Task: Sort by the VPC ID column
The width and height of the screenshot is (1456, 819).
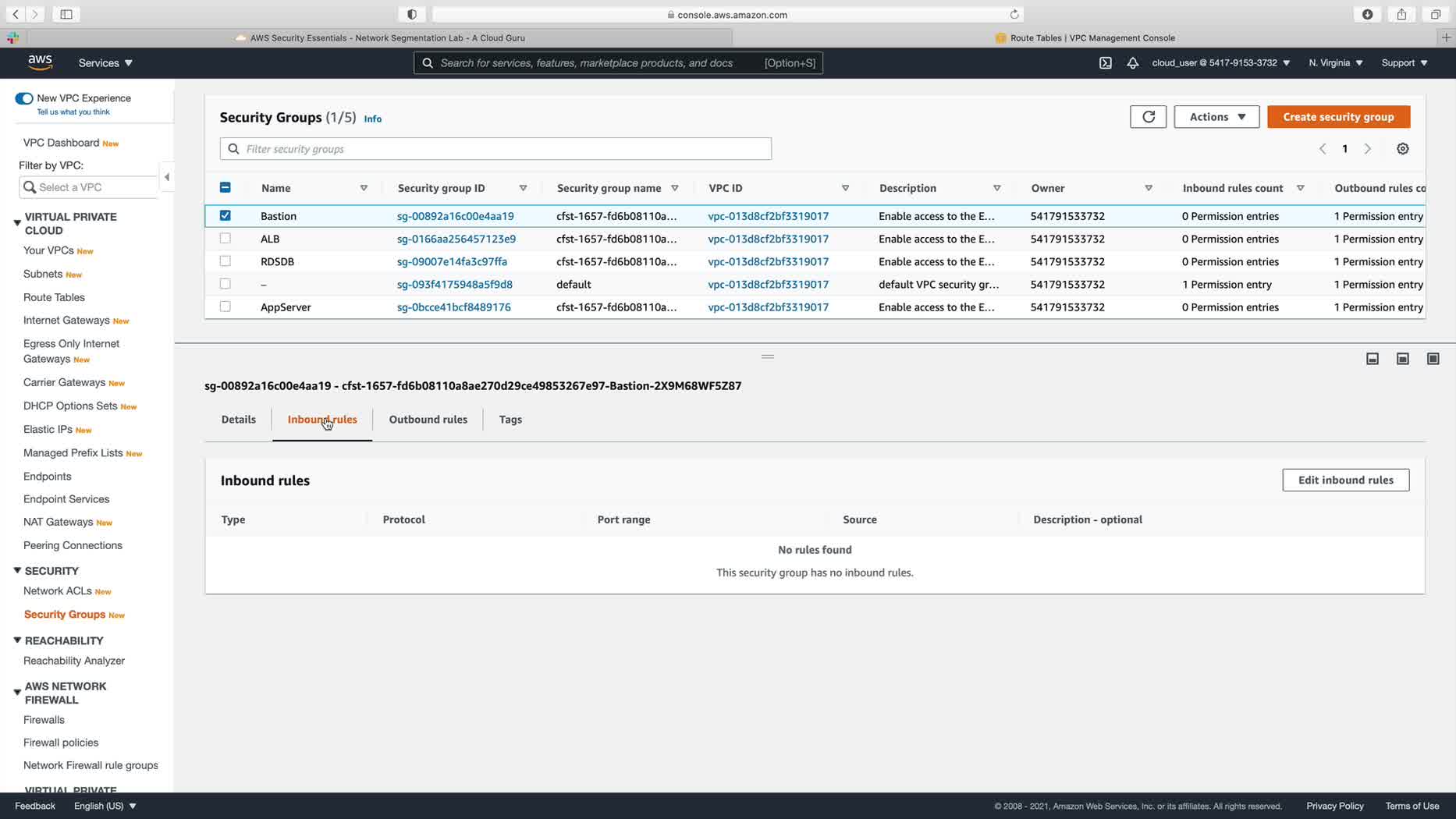Action: pyautogui.click(x=845, y=188)
